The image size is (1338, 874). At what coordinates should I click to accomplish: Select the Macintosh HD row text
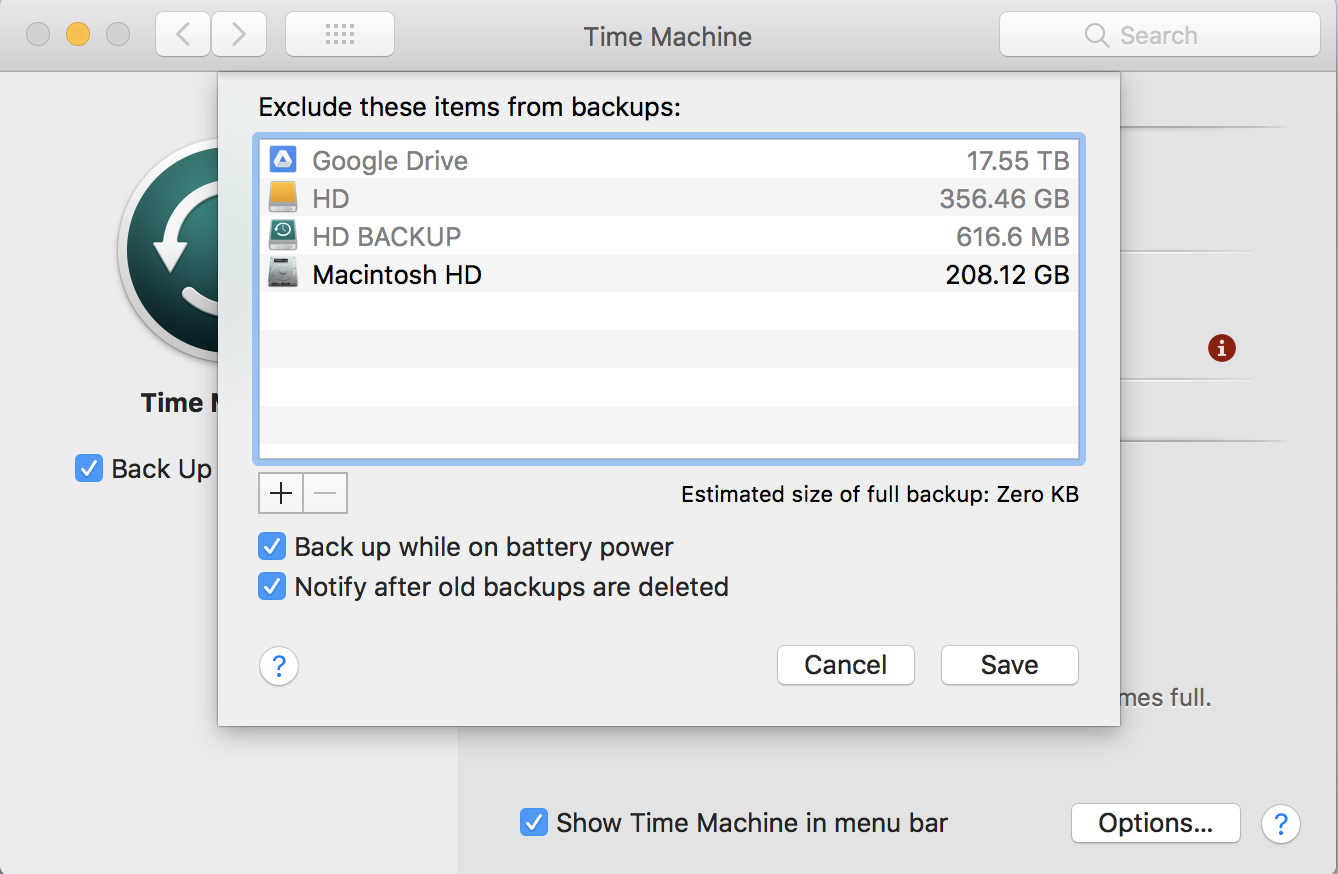point(397,275)
